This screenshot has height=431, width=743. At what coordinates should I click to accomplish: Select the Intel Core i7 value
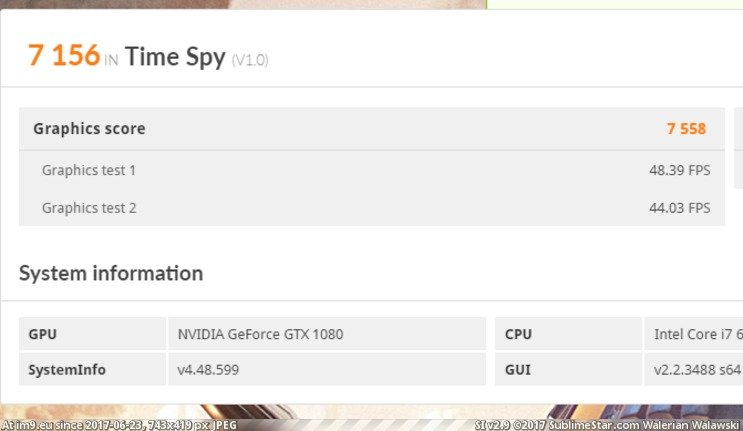coord(698,334)
